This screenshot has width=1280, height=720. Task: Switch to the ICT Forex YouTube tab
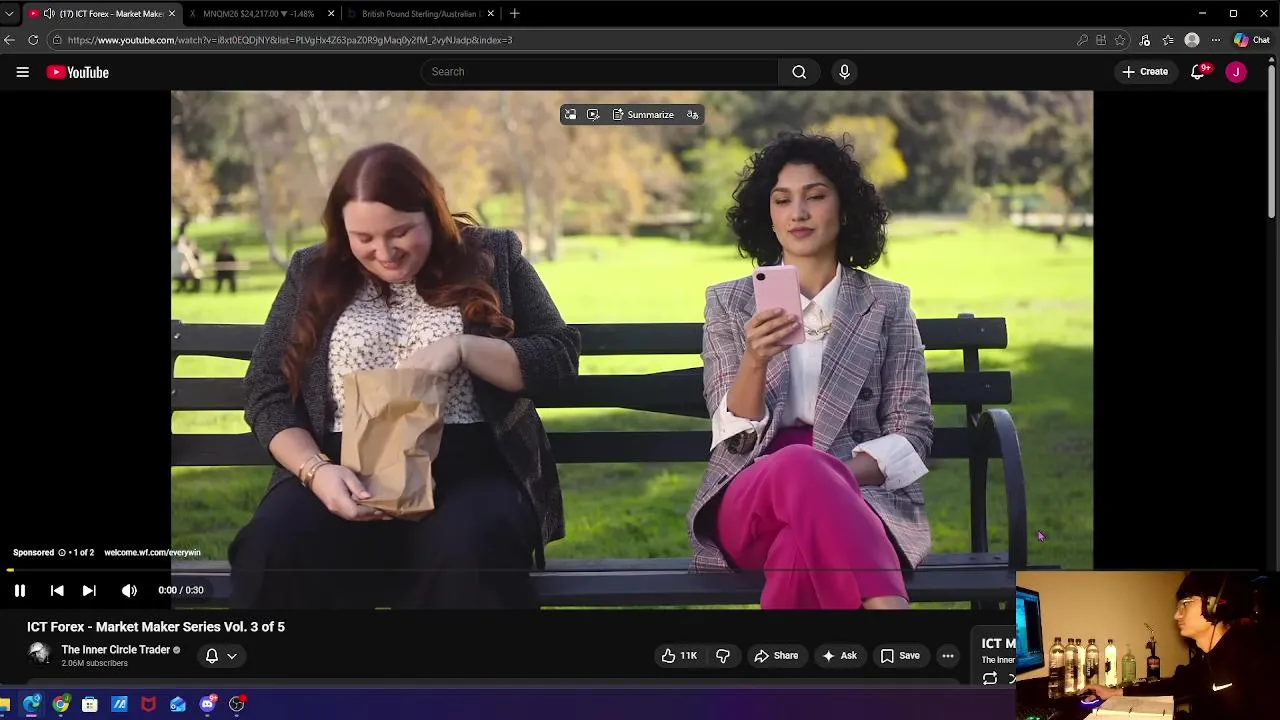[101, 14]
